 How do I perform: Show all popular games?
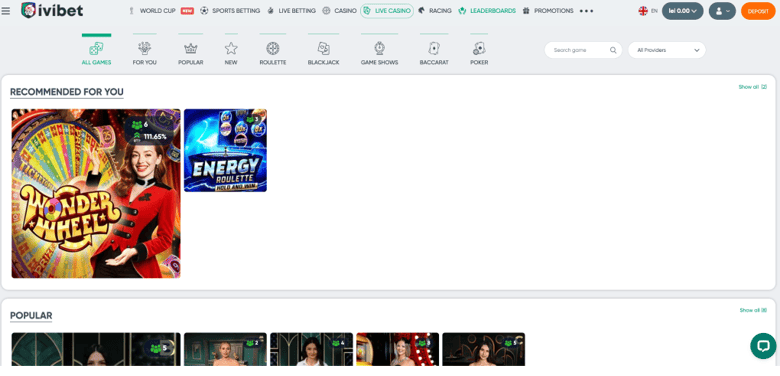(753, 310)
